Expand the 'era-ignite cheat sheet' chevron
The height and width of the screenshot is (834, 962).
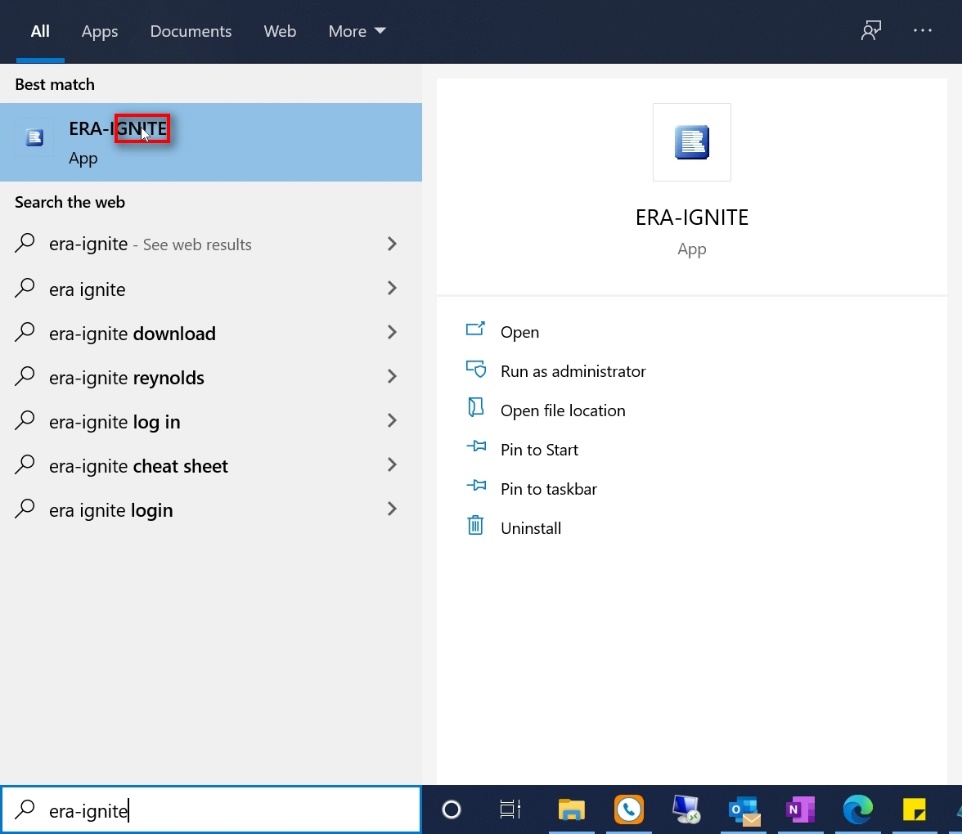(392, 465)
